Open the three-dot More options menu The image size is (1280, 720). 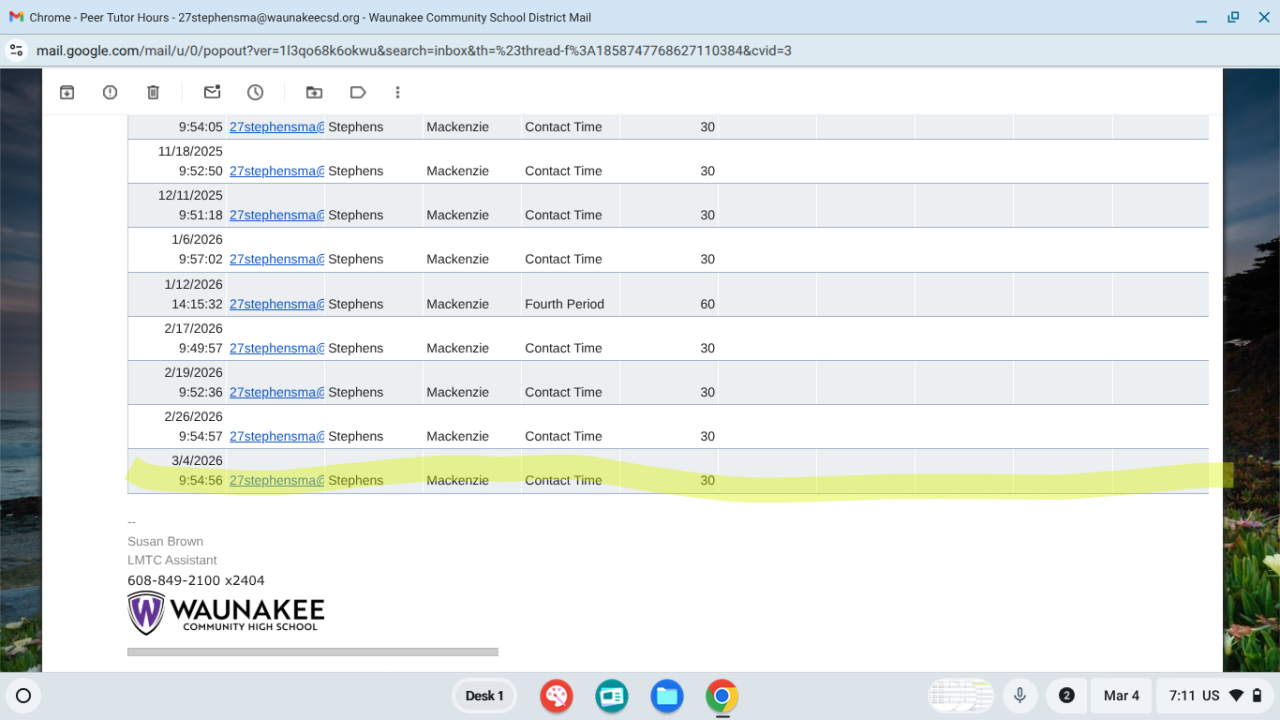click(397, 92)
